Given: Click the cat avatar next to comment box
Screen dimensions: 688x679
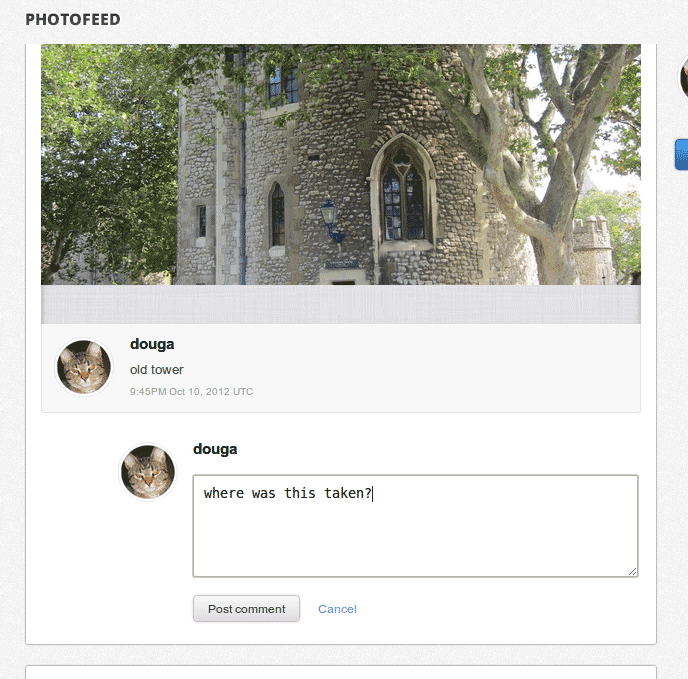Looking at the screenshot, I should pyautogui.click(x=148, y=472).
